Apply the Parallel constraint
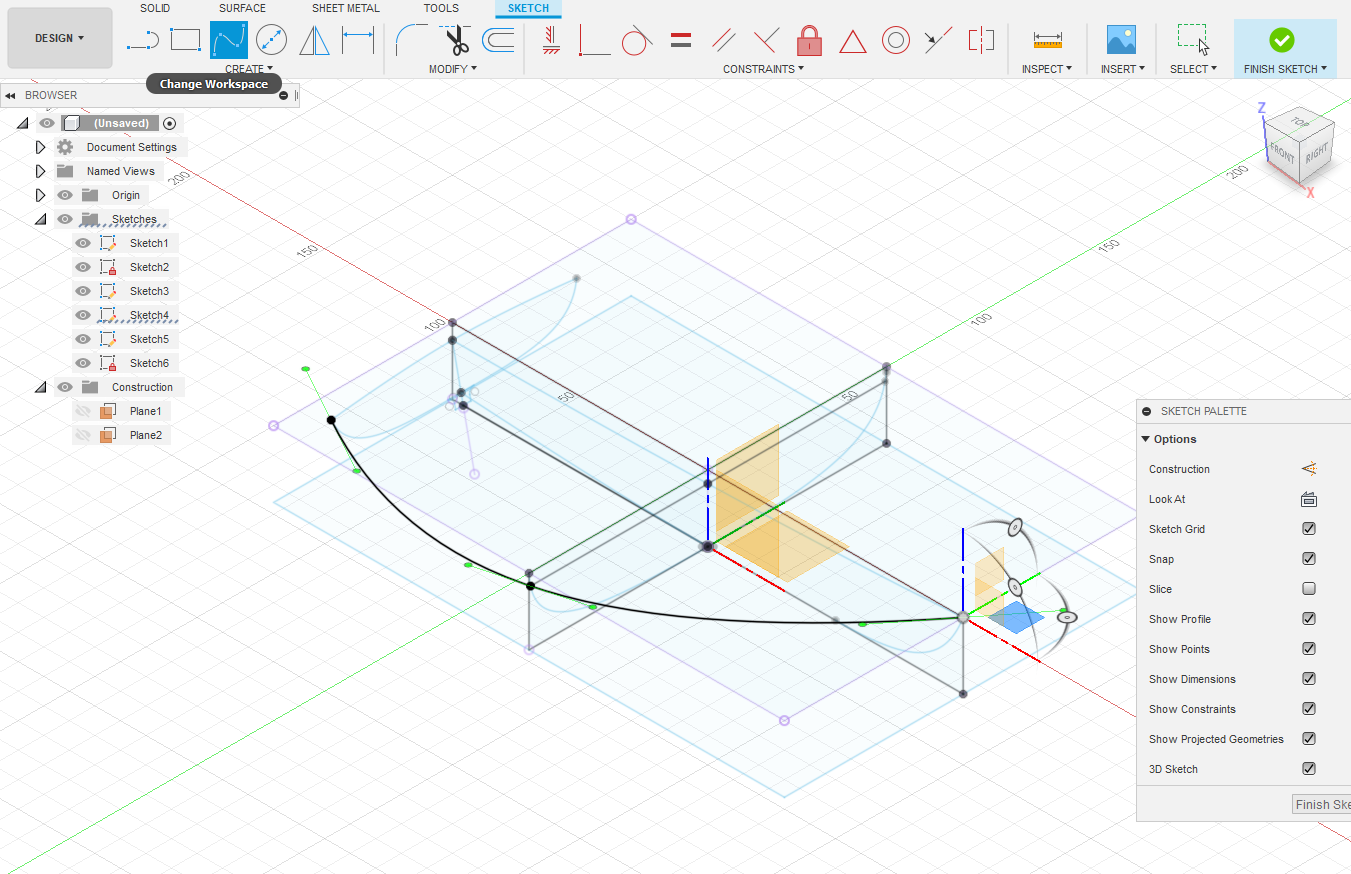Image resolution: width=1351 pixels, height=874 pixels. (x=724, y=40)
